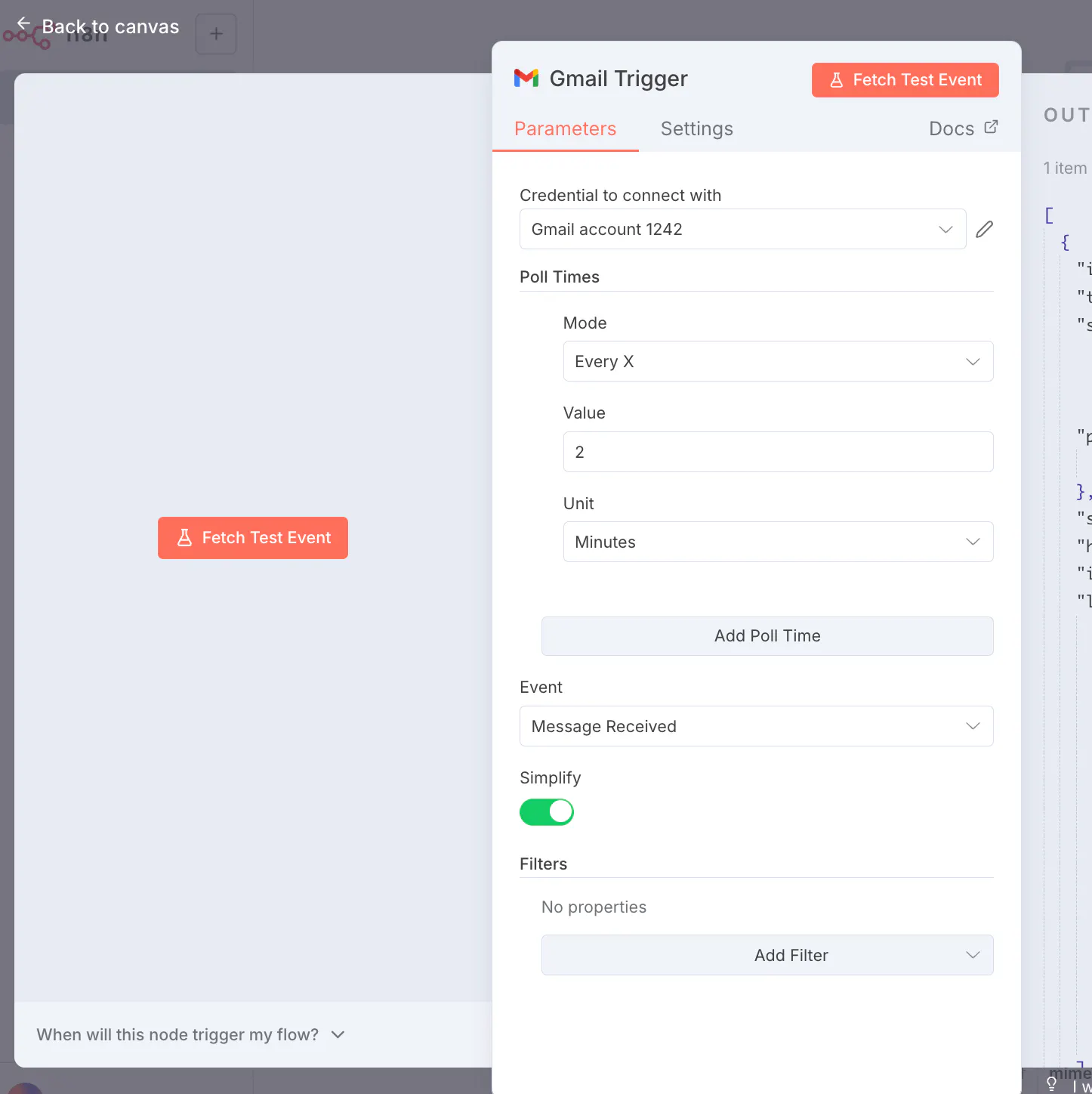Click the external link icon beside Docs
The height and width of the screenshot is (1094, 1092).
(991, 127)
